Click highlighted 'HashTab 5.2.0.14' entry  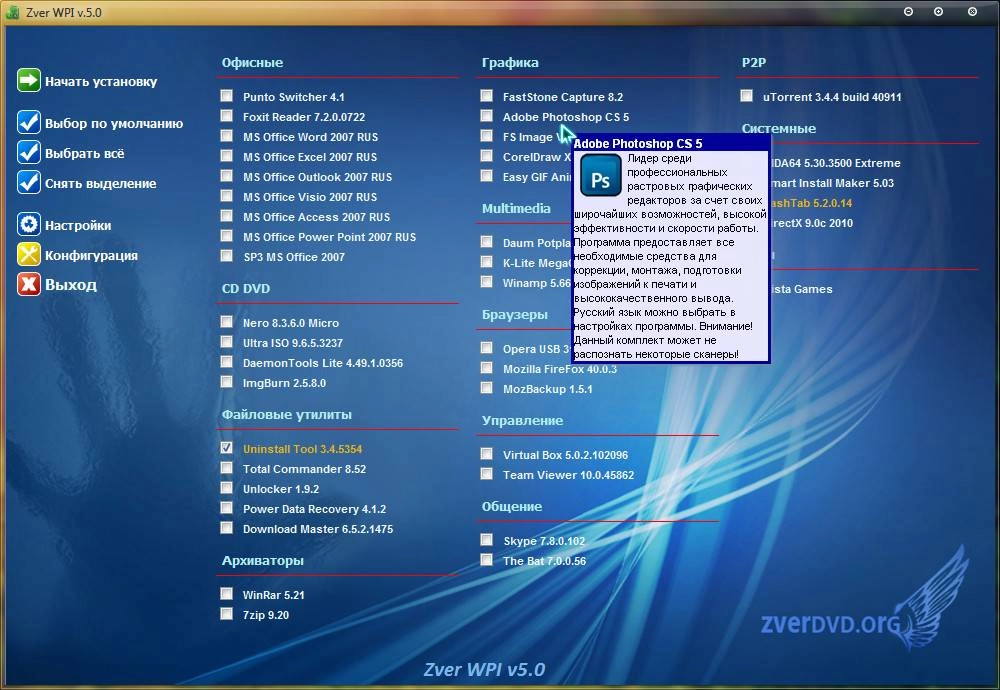pos(811,203)
